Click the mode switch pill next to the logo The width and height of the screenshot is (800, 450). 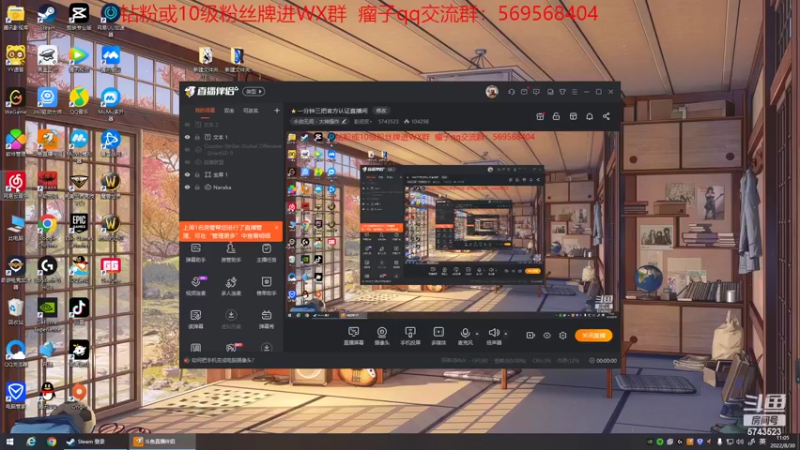click(254, 92)
